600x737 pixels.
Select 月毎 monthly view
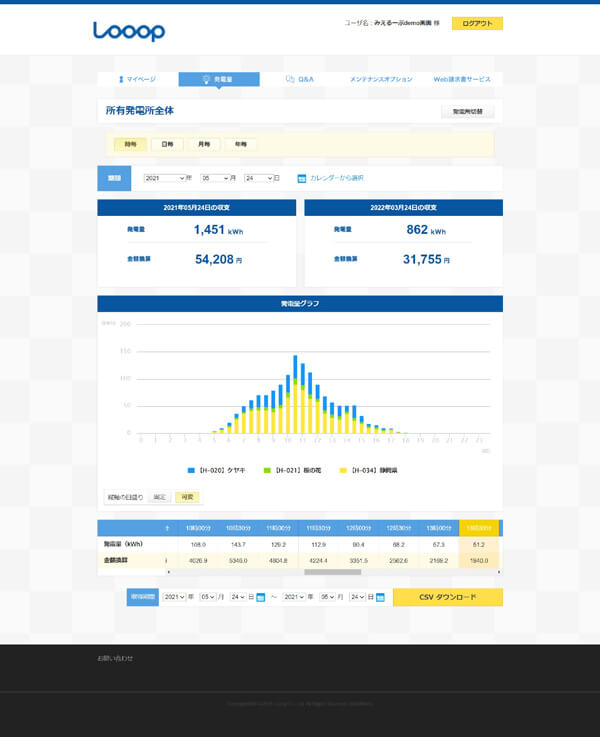[x=204, y=144]
